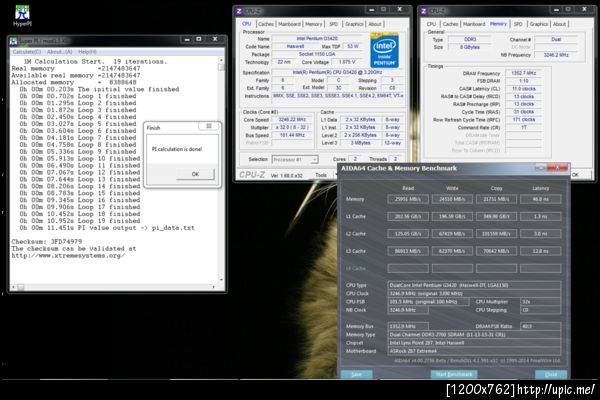Click the Save button in AIDA64 benchmark
The image size is (600, 400).
coord(355,373)
